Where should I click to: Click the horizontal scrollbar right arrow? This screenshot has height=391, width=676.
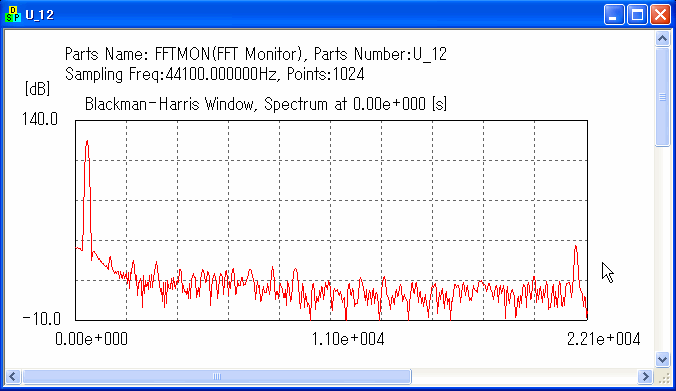(645, 376)
